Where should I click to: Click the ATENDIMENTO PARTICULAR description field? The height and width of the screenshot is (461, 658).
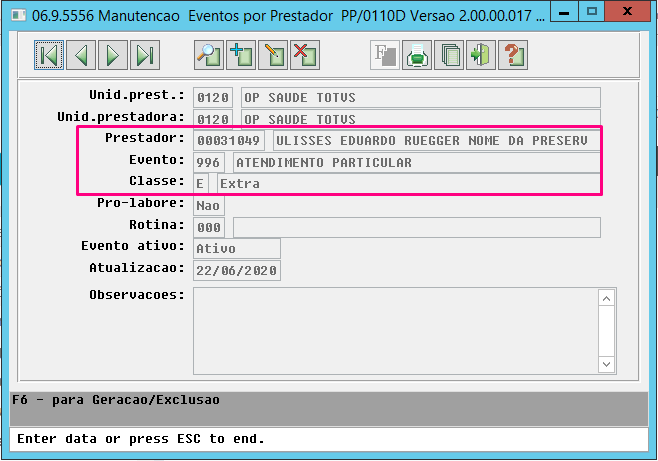coord(417,162)
